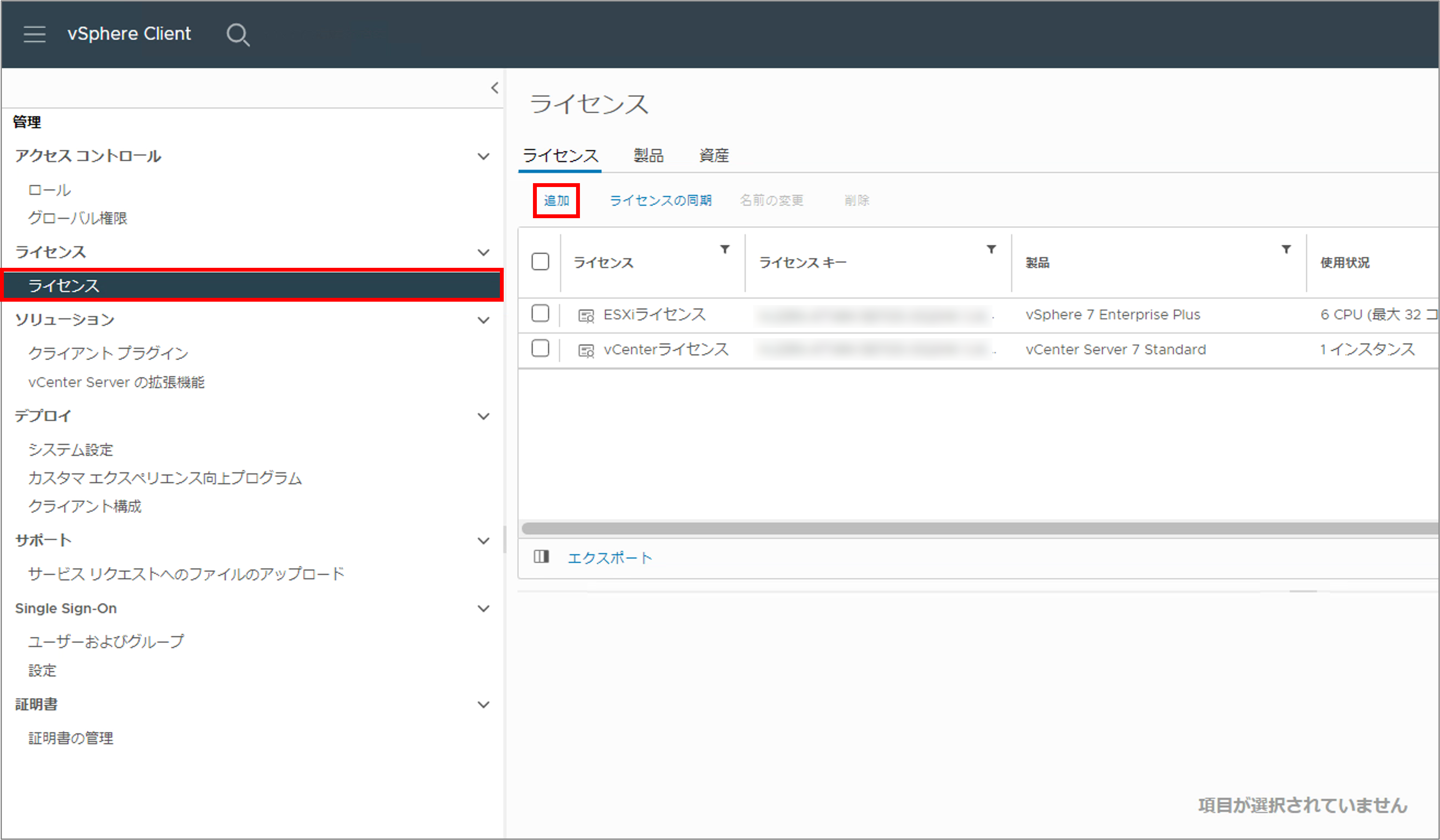Click the search magnifier icon
Viewport: 1440px width, 840px height.
point(238,35)
